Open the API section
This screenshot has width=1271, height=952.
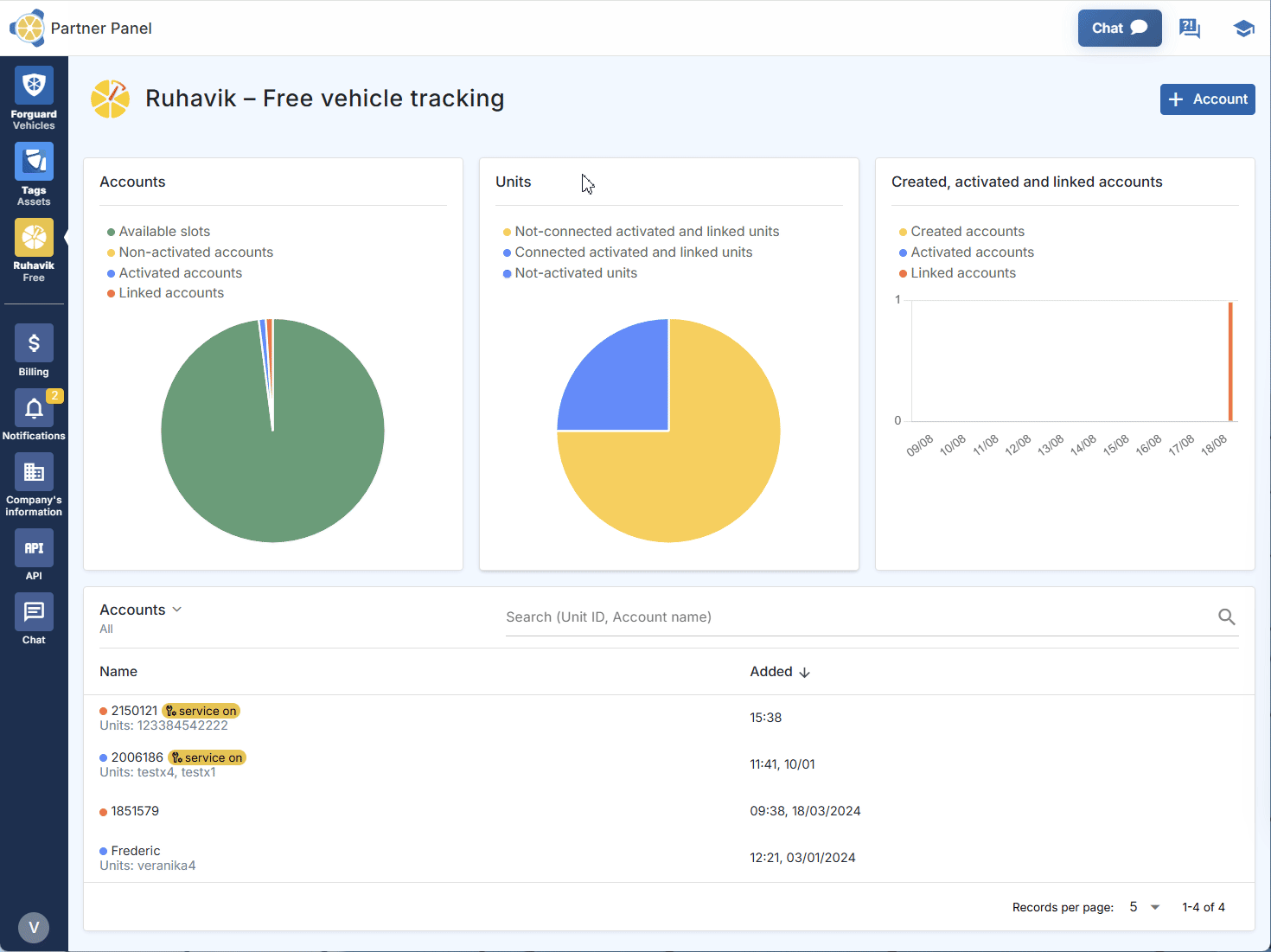coord(34,555)
